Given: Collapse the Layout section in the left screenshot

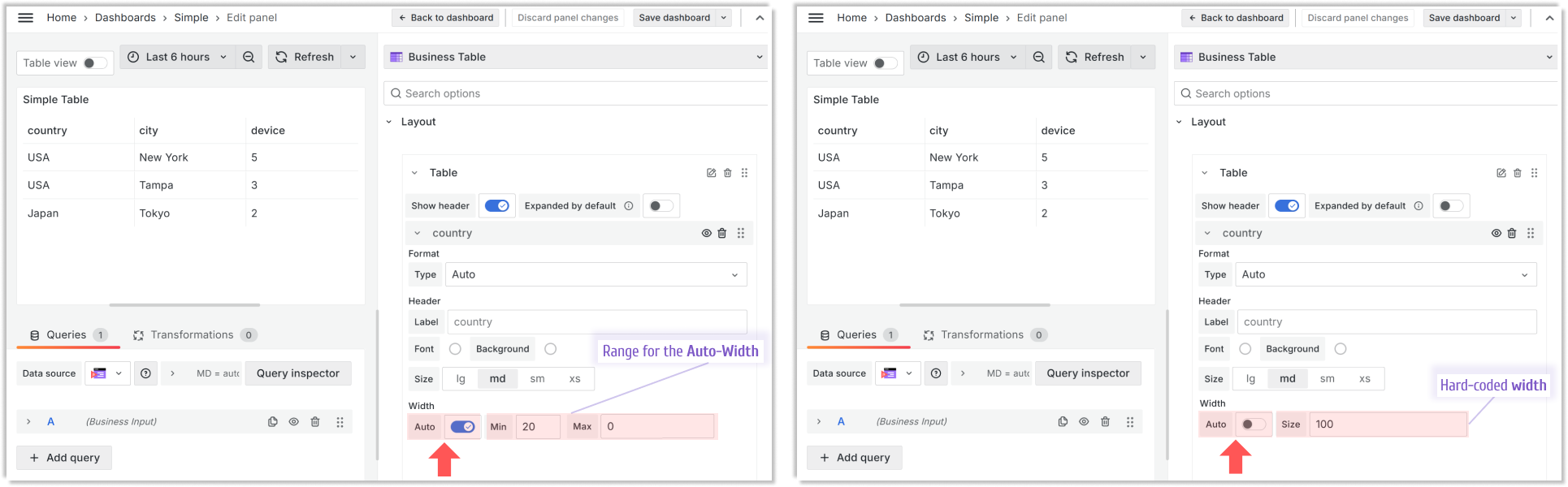Looking at the screenshot, I should 389,122.
